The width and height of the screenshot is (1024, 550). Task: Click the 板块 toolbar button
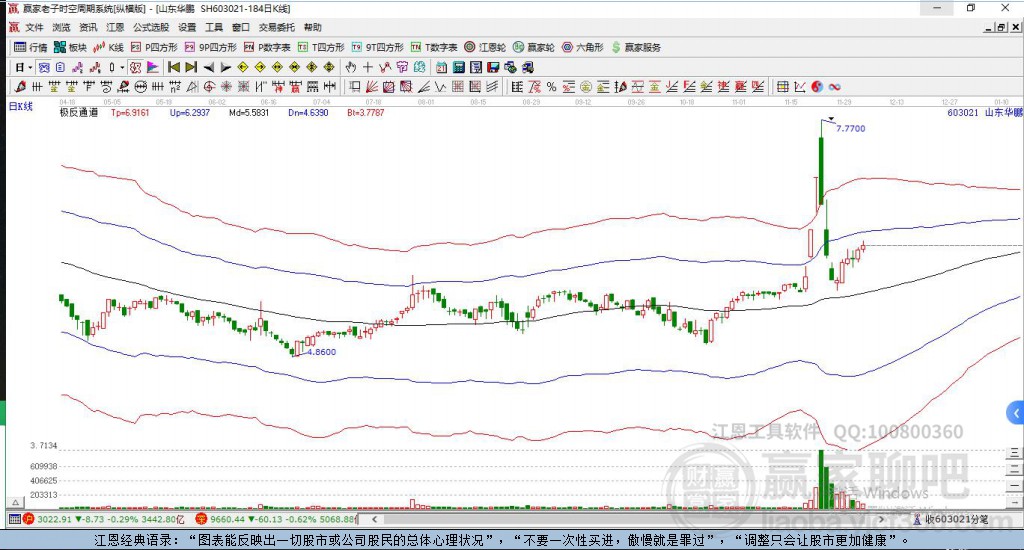[70, 47]
